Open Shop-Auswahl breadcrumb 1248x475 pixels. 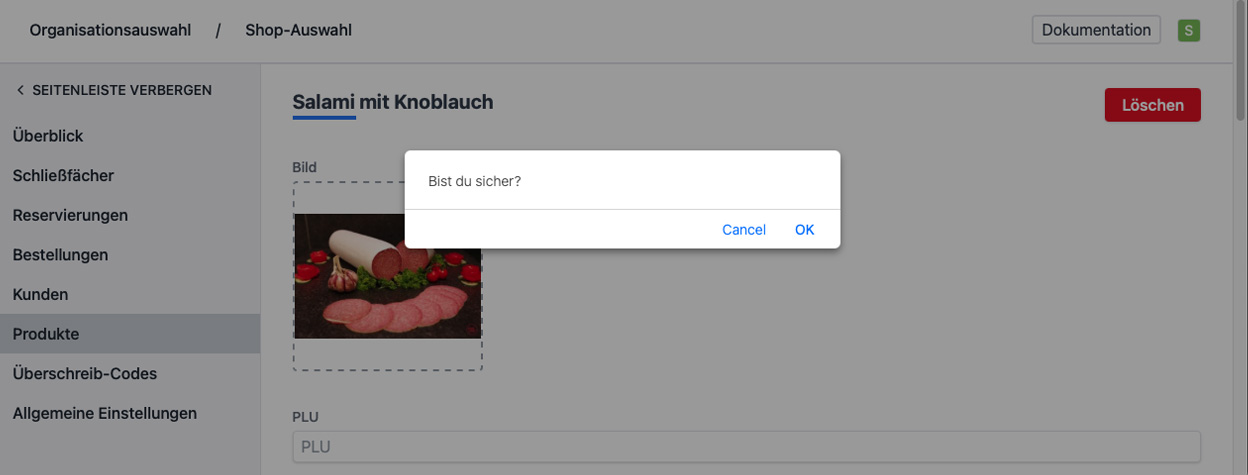point(298,30)
